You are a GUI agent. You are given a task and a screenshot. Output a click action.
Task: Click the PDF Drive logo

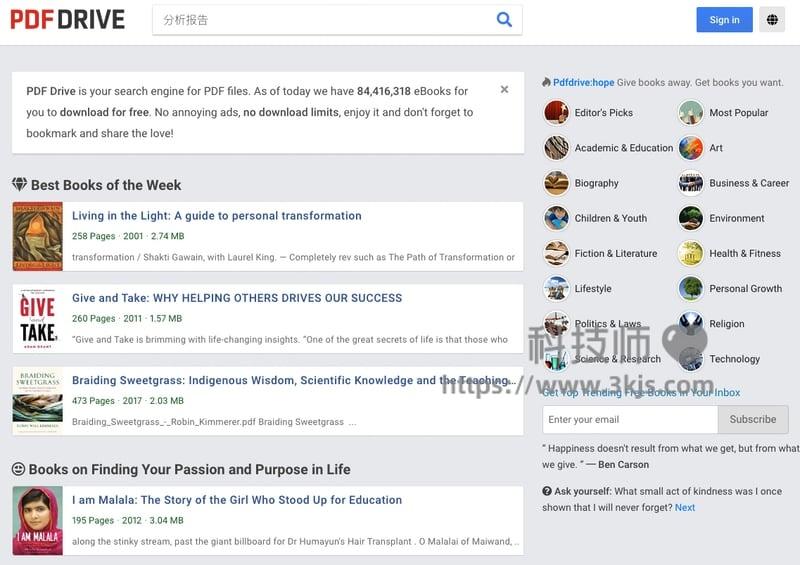coord(67,20)
